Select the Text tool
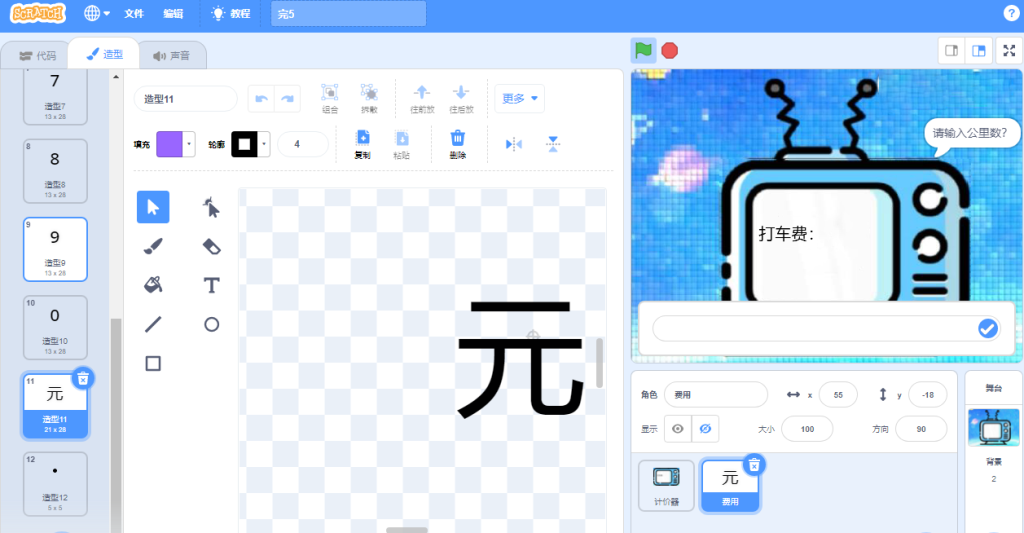Image resolution: width=1024 pixels, height=533 pixels. 211,285
